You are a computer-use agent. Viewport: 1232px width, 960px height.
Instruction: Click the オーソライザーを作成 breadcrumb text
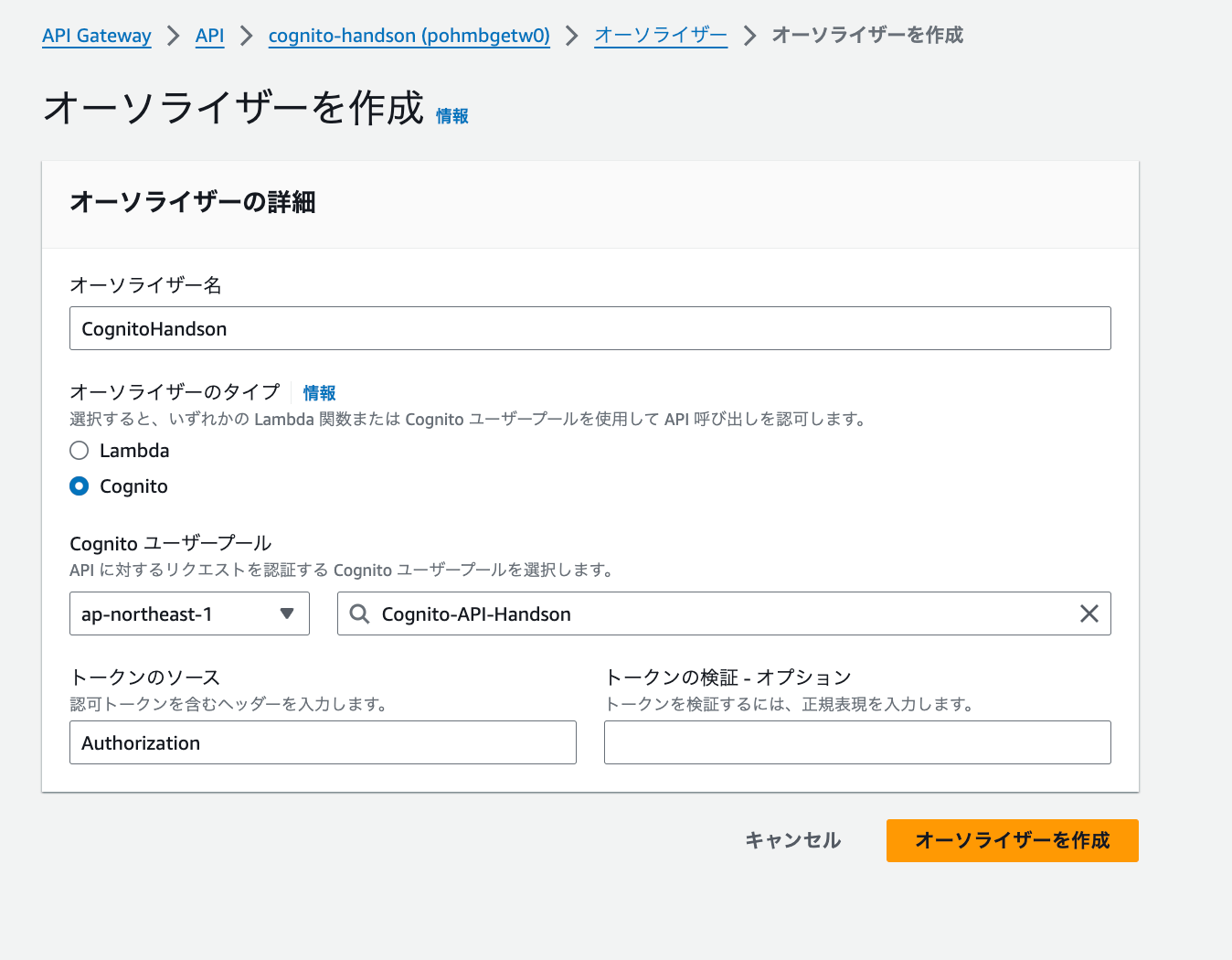click(868, 36)
